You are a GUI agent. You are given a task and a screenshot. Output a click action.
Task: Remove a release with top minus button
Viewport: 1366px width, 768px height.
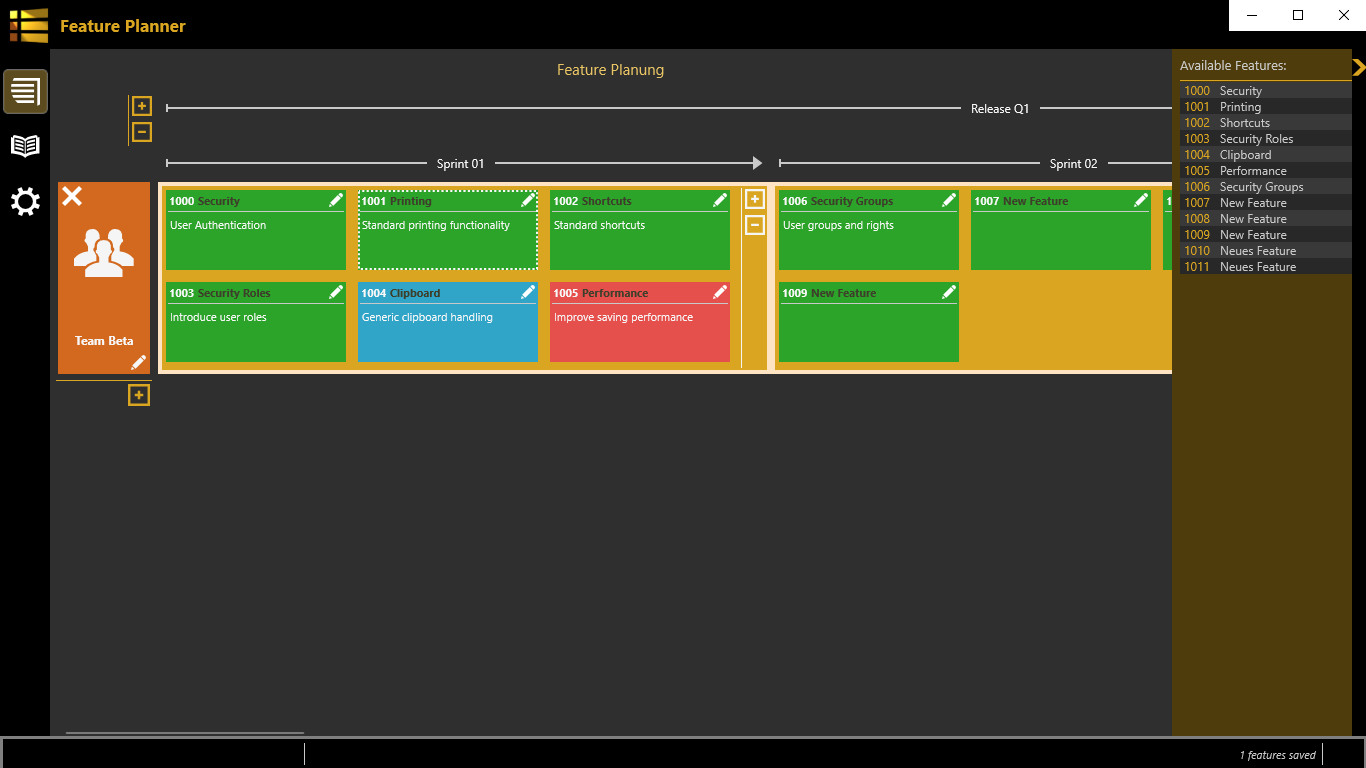point(142,132)
